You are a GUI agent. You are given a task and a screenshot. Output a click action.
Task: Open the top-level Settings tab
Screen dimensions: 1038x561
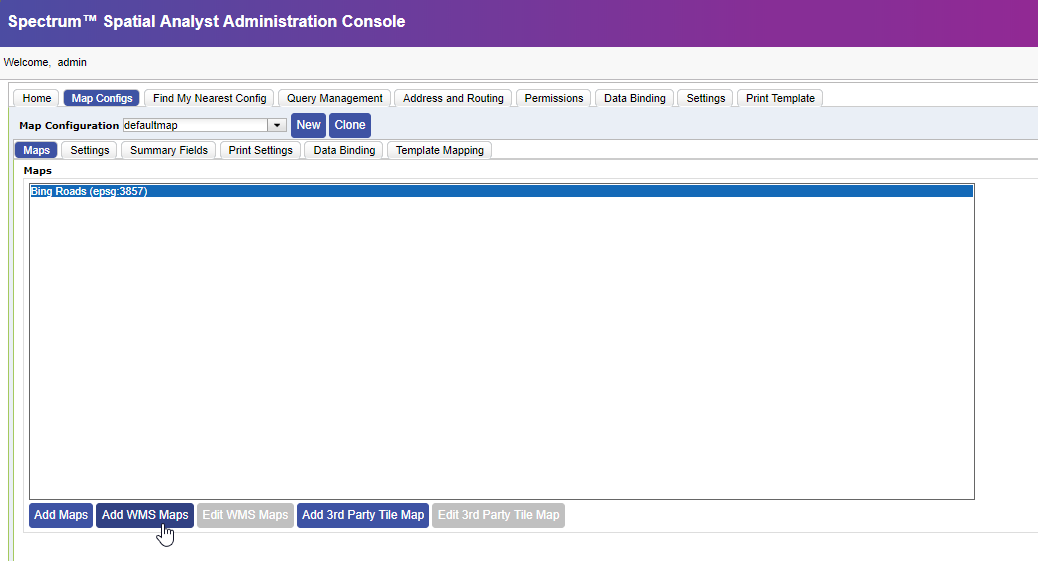point(705,98)
